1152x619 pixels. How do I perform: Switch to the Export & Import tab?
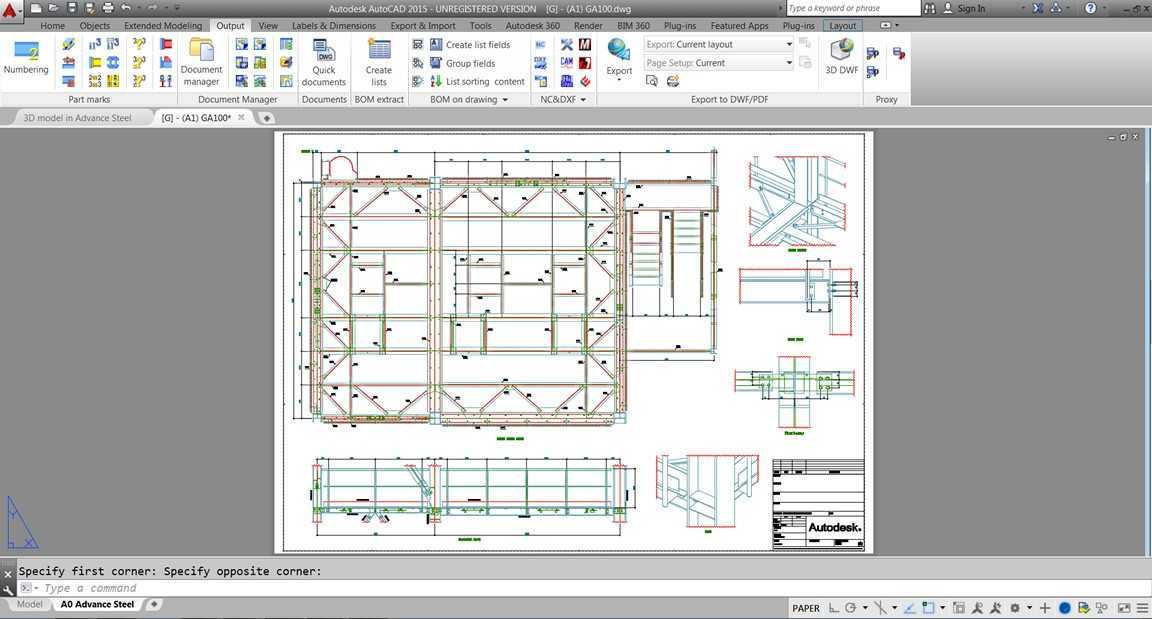pyautogui.click(x=422, y=26)
